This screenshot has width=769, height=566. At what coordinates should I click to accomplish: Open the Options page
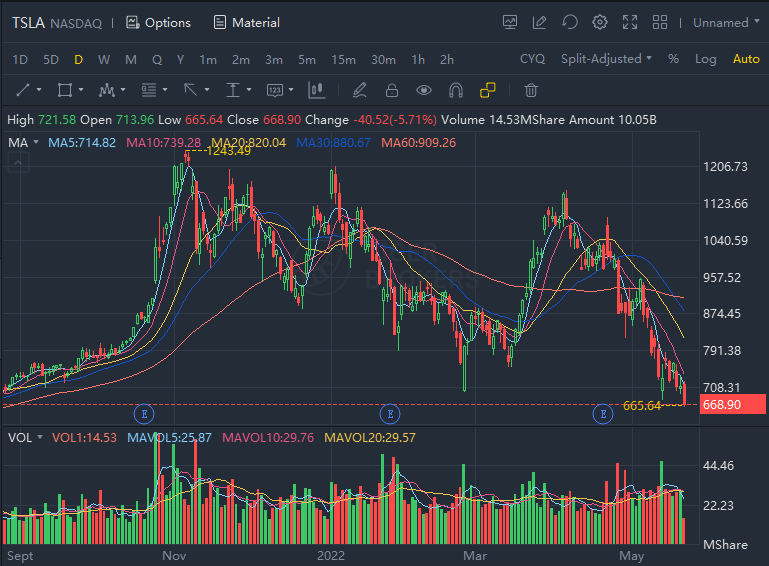coord(158,22)
